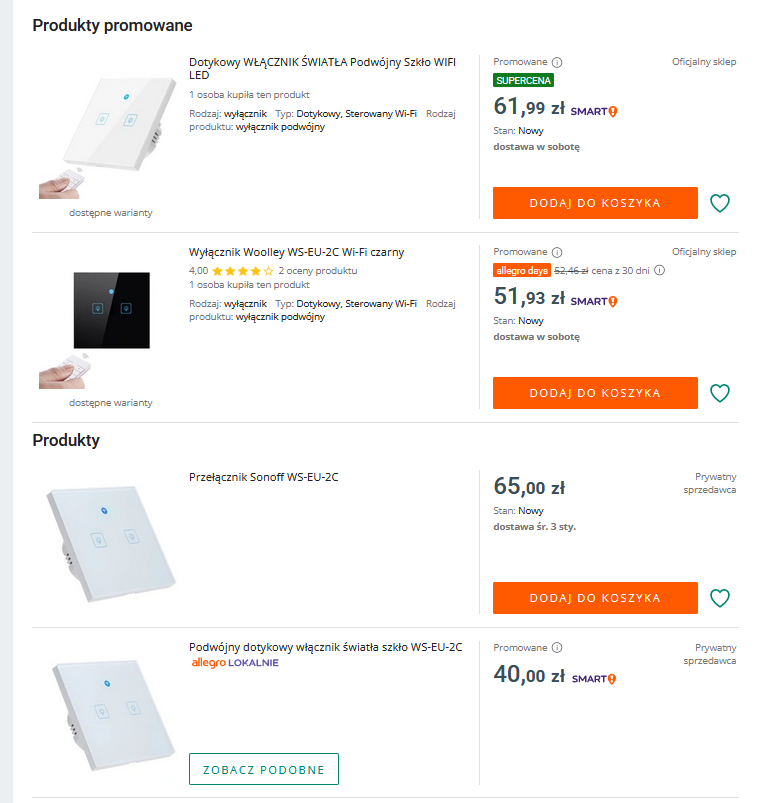Click Smart badge next to 61,99 zł price

pyautogui.click(x=594, y=111)
